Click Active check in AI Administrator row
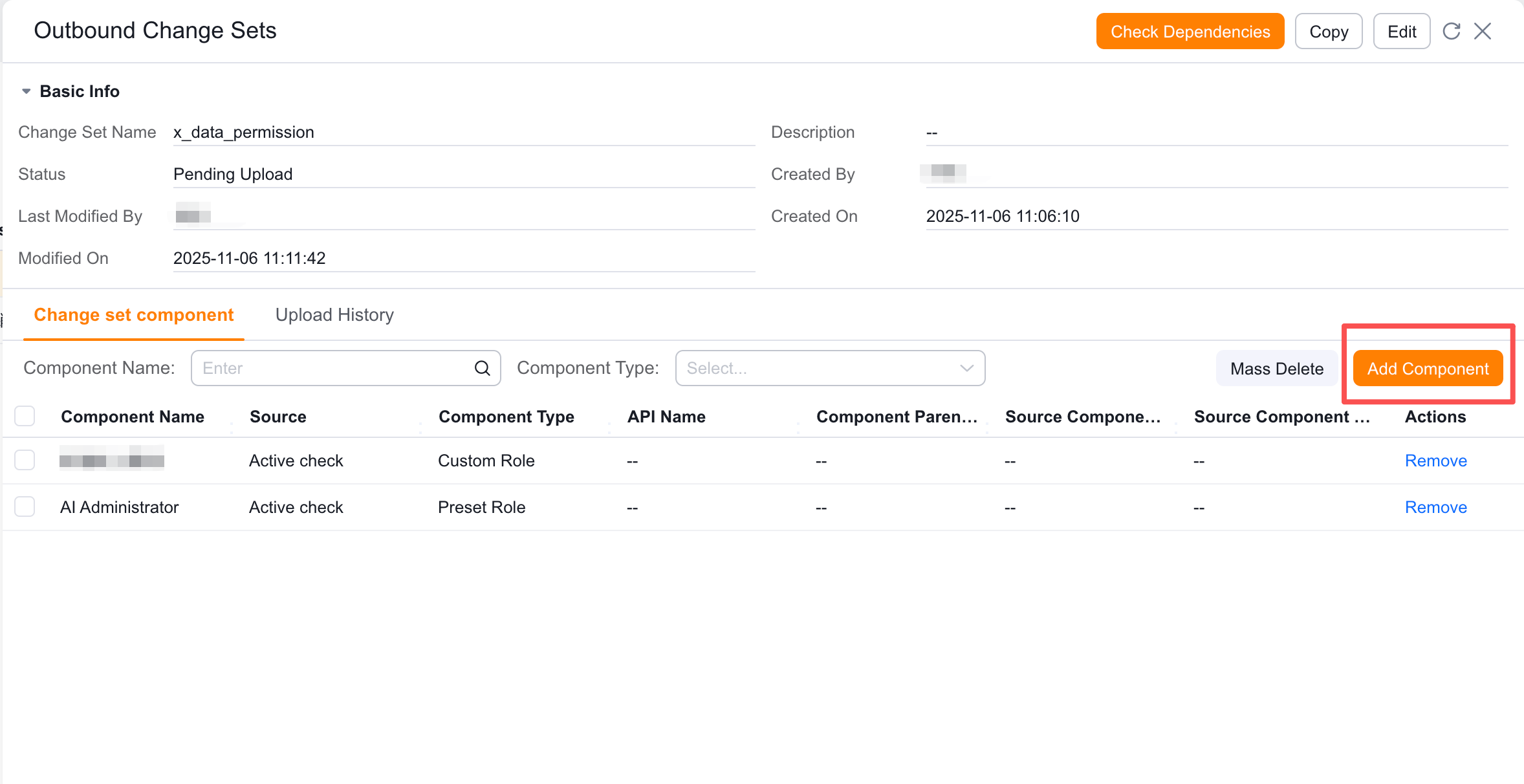The image size is (1524, 784). 296,507
